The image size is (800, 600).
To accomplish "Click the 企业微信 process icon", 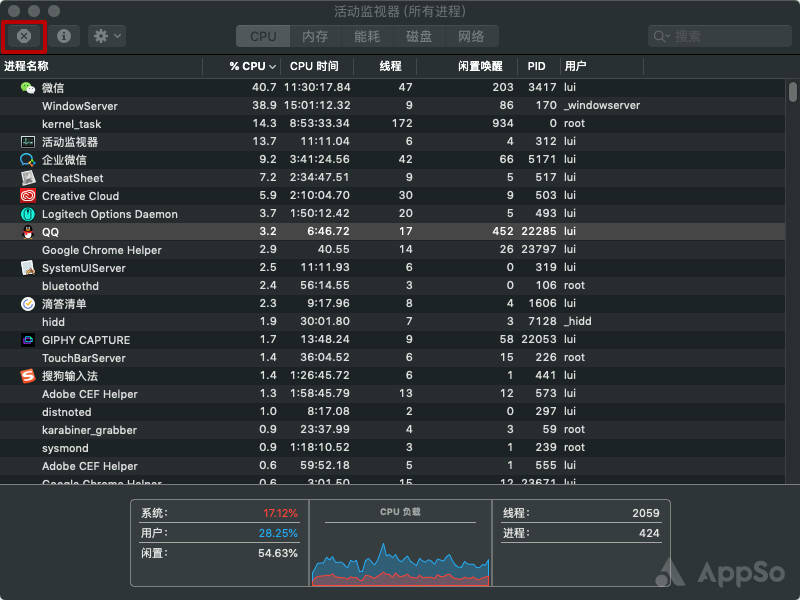I will 26,160.
